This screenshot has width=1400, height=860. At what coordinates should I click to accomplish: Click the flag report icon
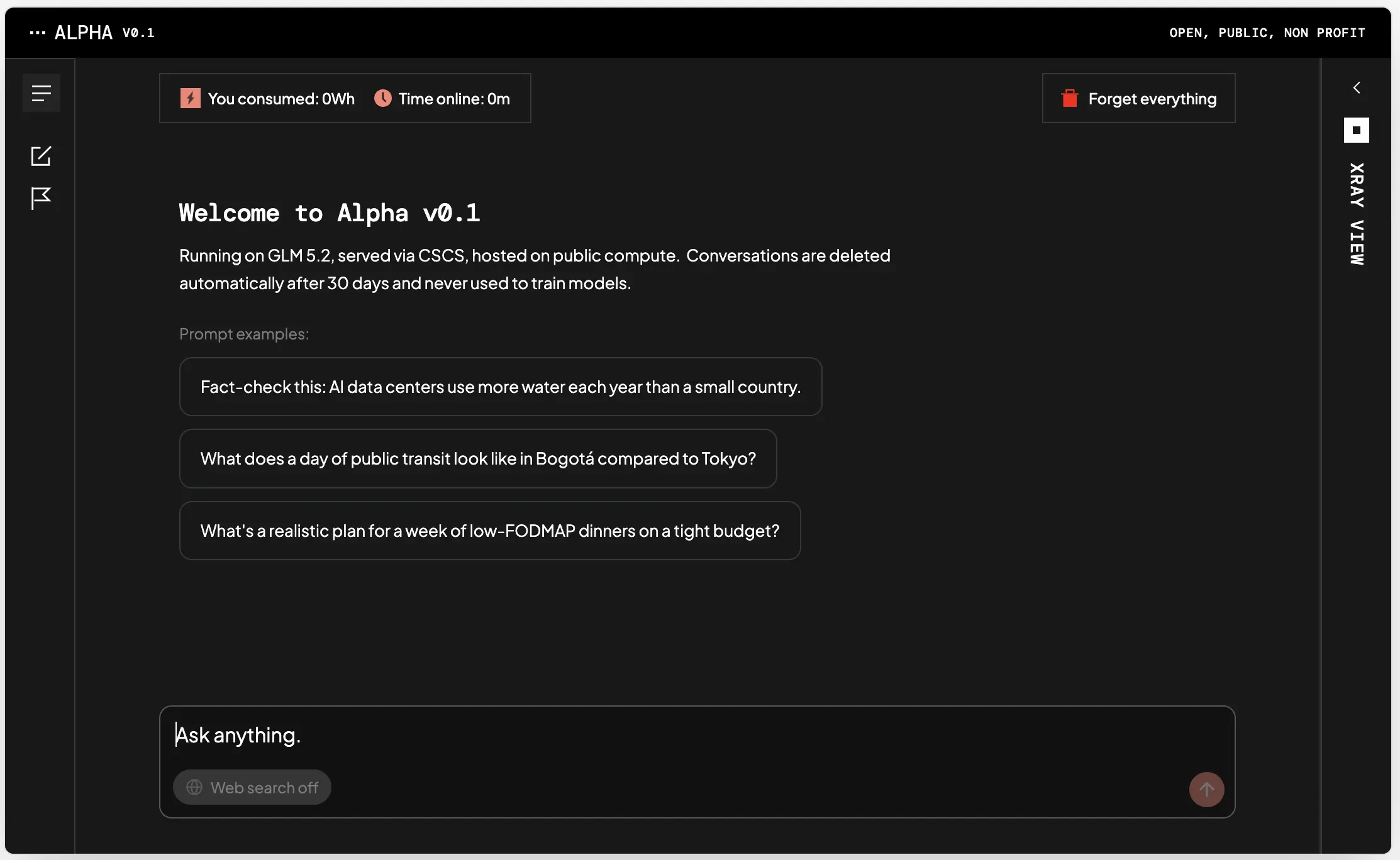coord(41,199)
